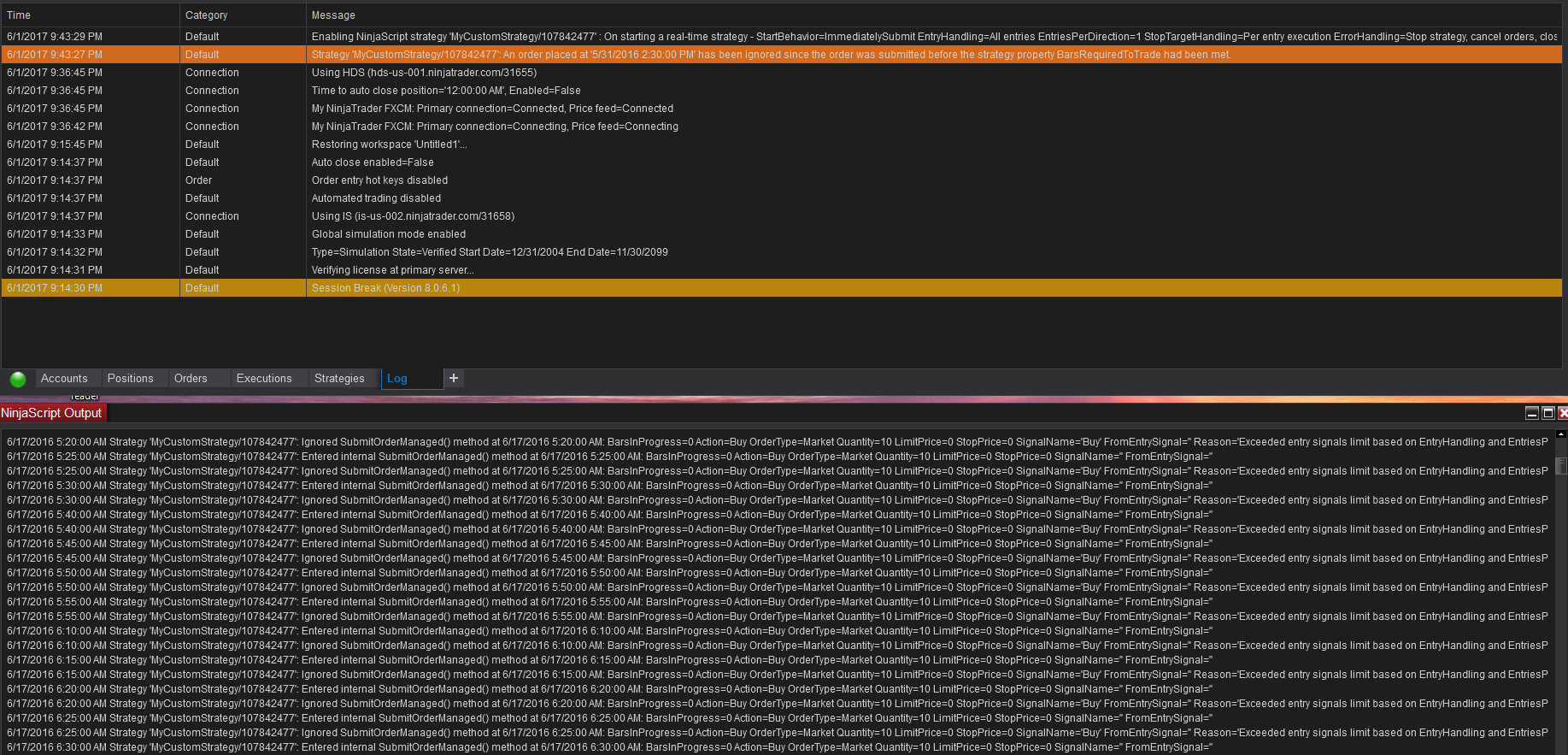Screen dimensions: 1568x755
Task: Select the 'Ignored SubmitOrderManaged()' line at 5:45:00 AM
Action: [778, 558]
